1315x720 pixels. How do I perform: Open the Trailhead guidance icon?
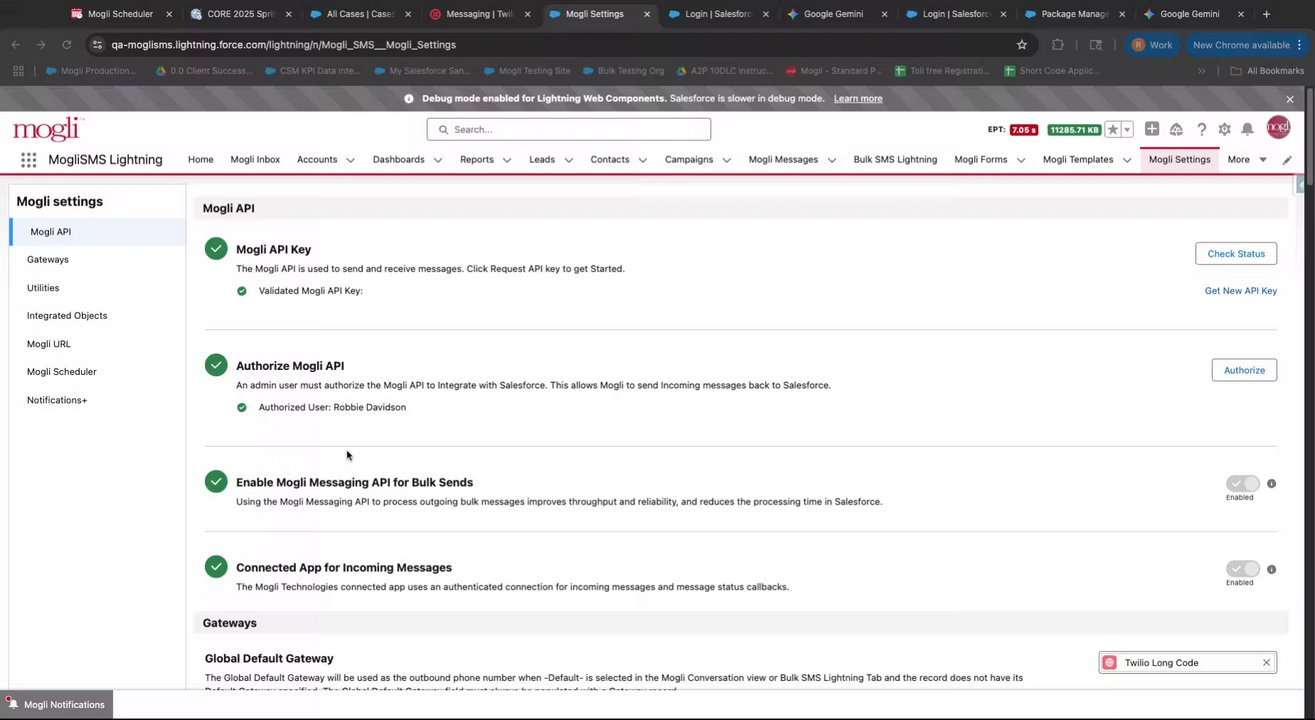pyautogui.click(x=1176, y=129)
